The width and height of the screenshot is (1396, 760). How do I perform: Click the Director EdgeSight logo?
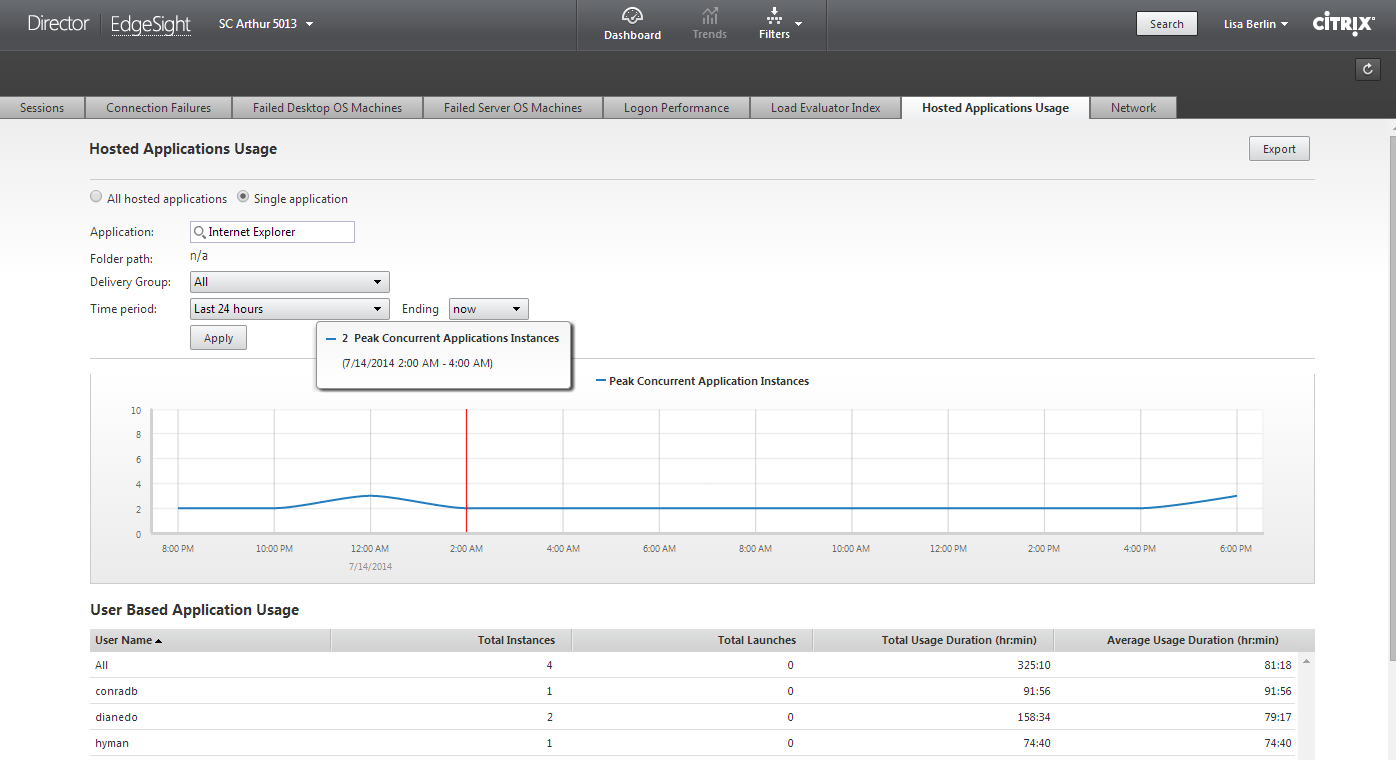coord(109,24)
